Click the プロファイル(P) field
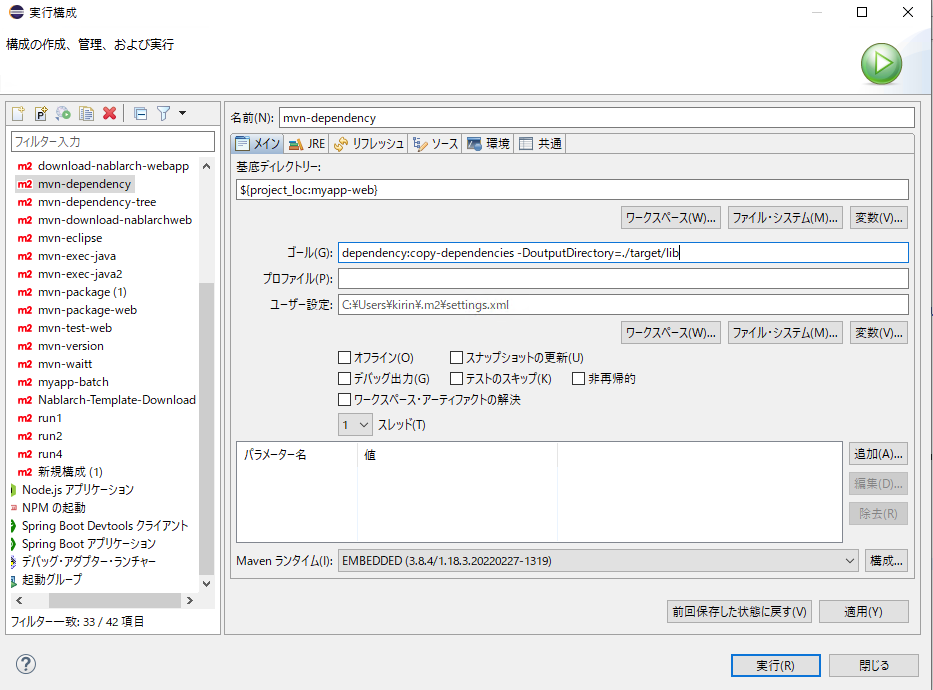 [x=623, y=278]
